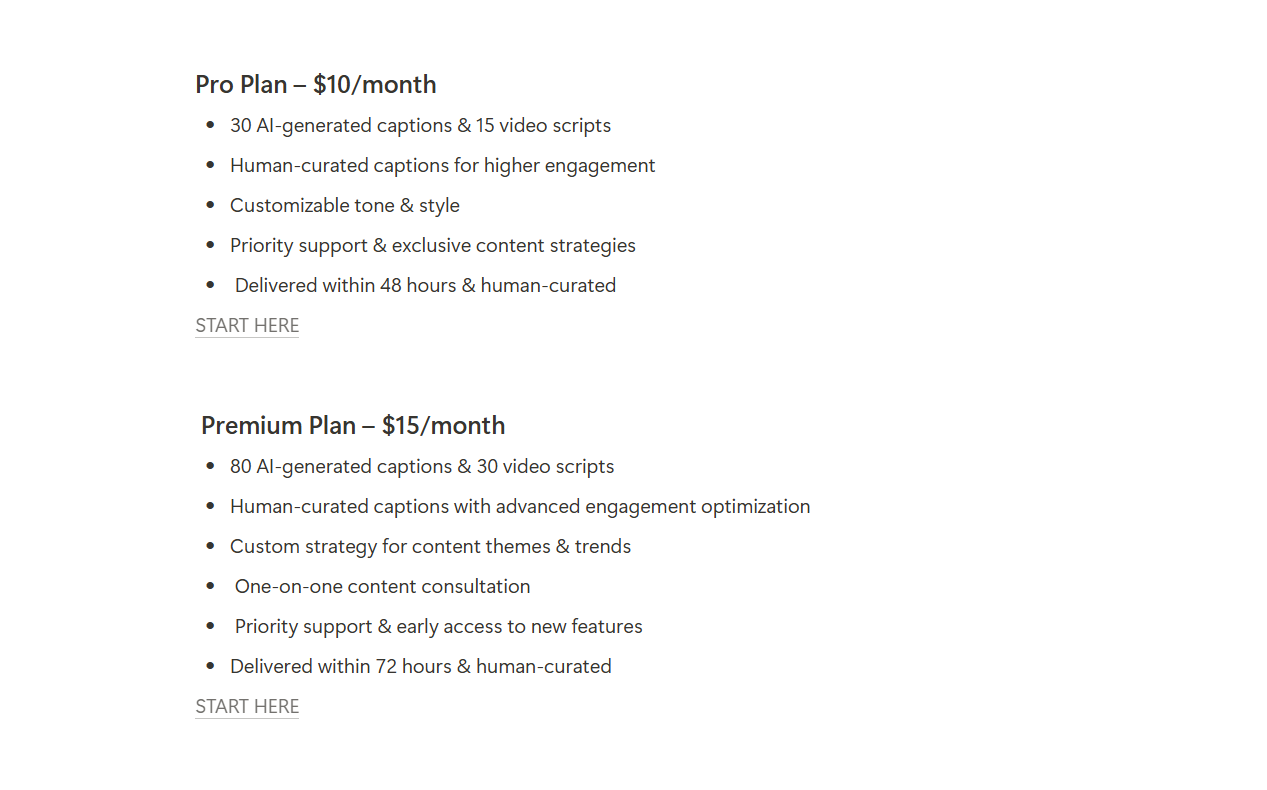Click START HERE link under Pro Plan
Screen dimensions: 1267x790
click(x=247, y=326)
